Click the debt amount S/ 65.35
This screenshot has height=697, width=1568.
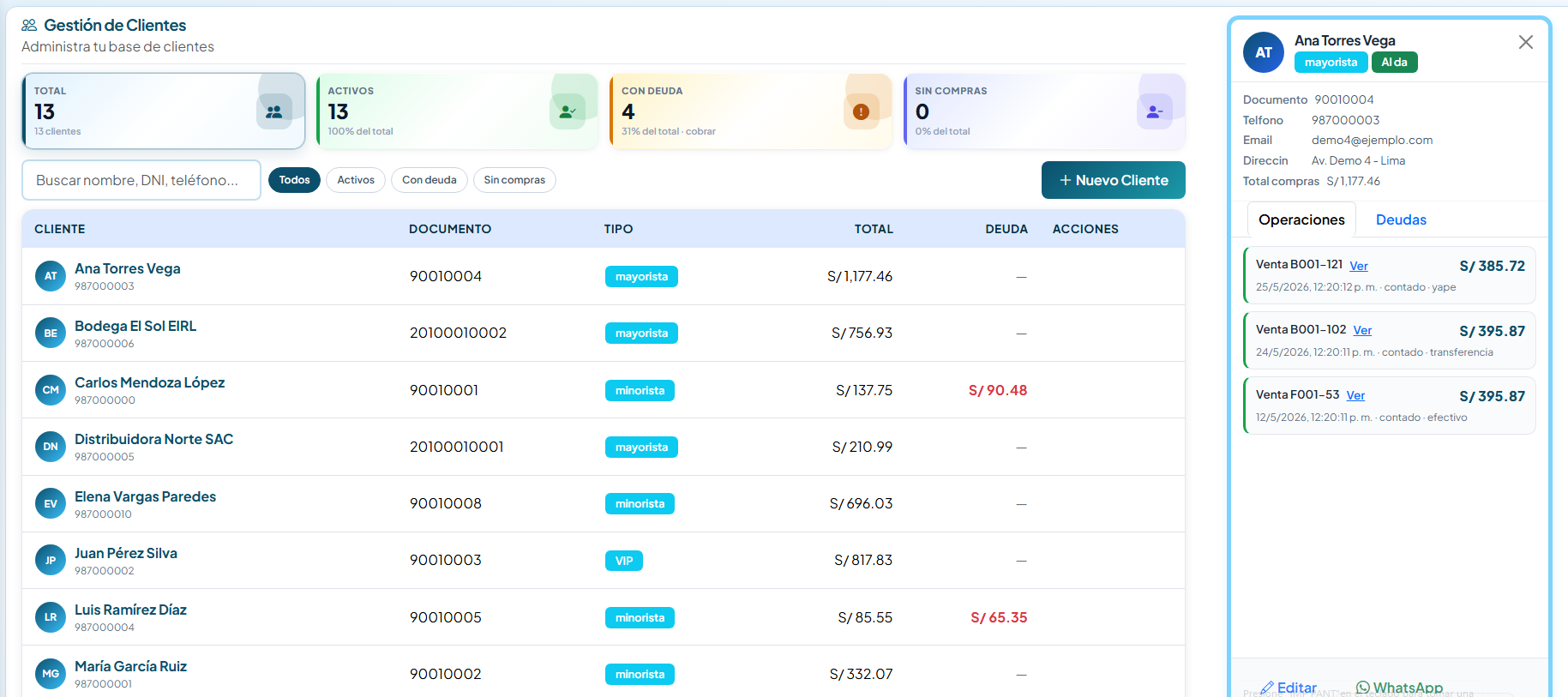tap(999, 617)
